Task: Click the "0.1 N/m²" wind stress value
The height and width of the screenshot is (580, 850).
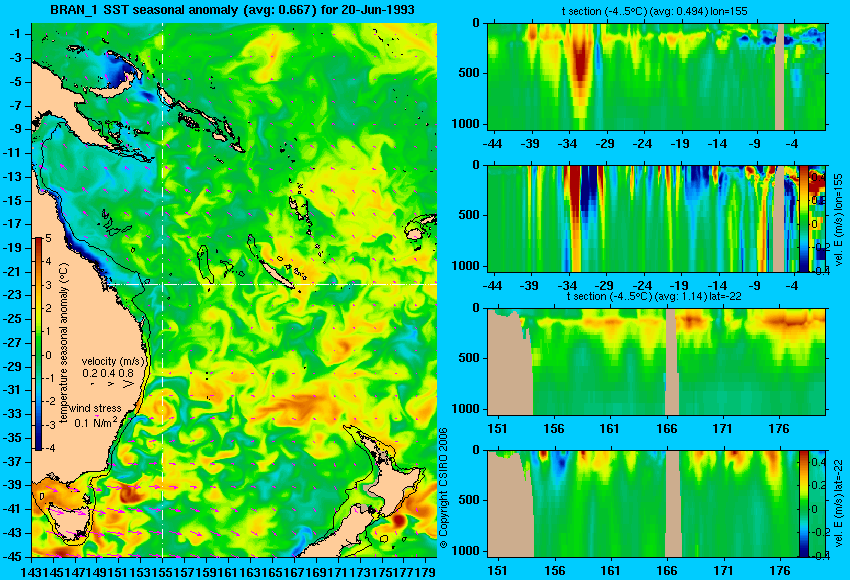Action: click(x=95, y=422)
